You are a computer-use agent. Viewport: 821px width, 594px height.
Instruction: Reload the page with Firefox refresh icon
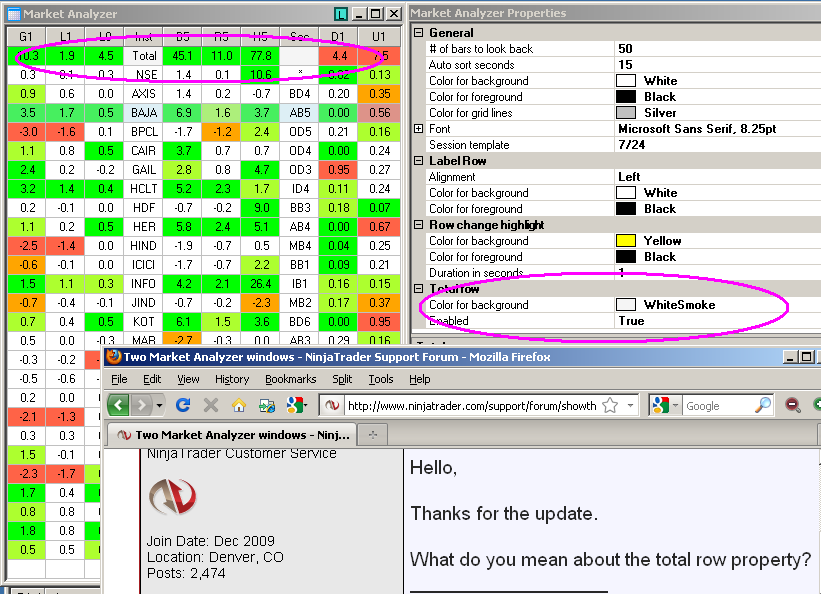[183, 405]
